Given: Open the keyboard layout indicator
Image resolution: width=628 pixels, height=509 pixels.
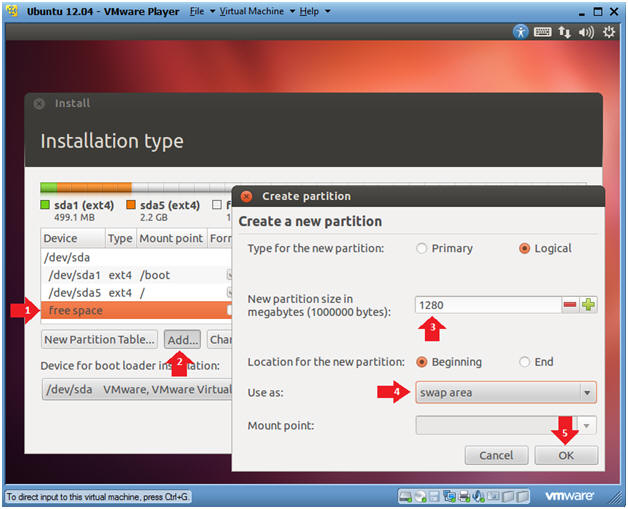Looking at the screenshot, I should coord(542,32).
